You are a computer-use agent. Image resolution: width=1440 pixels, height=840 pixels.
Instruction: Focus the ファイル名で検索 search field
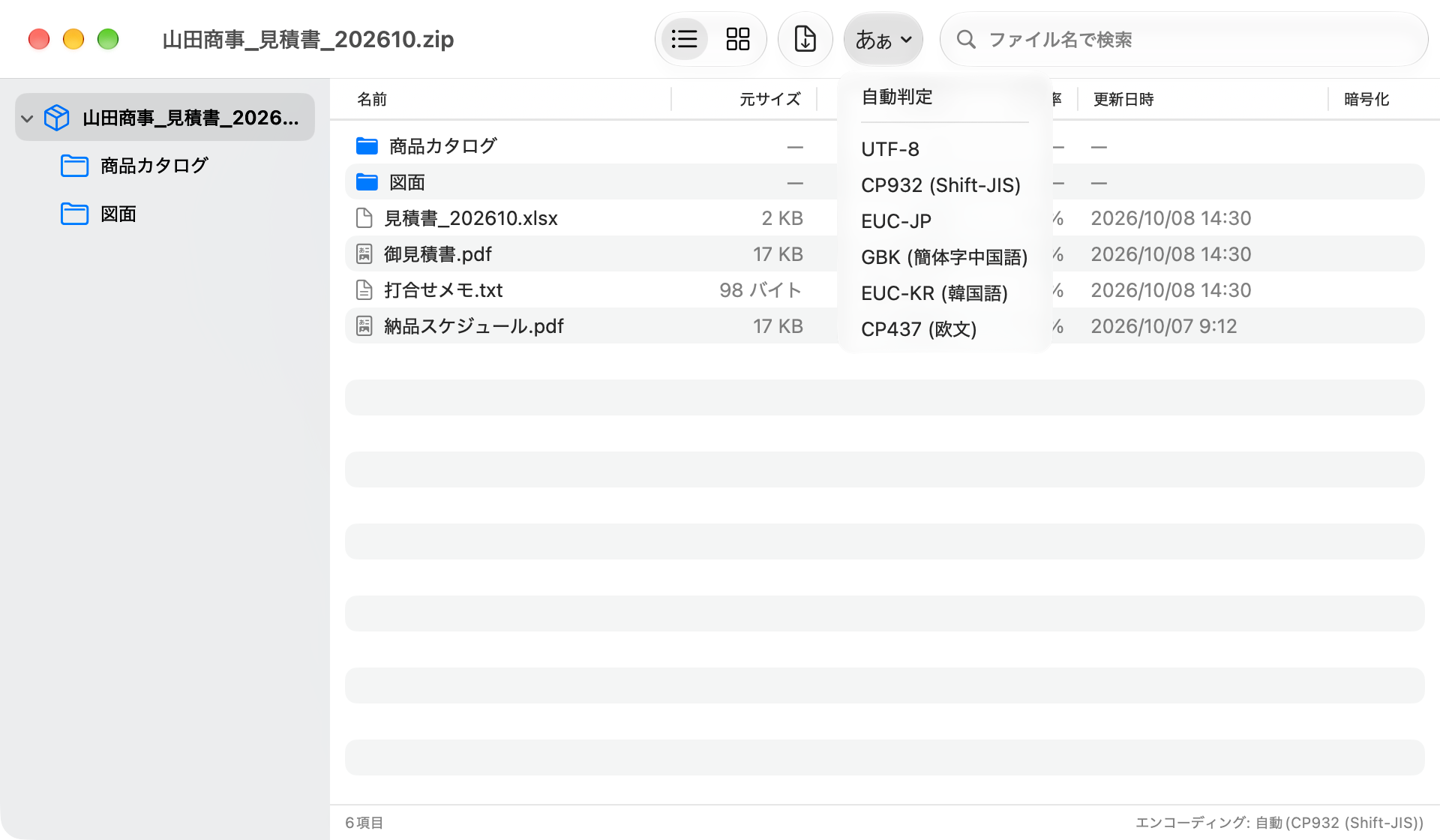click(1184, 39)
